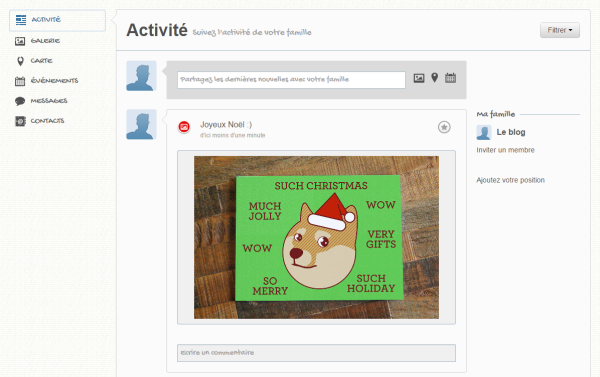Add a location with the pin icon

pos(434,78)
